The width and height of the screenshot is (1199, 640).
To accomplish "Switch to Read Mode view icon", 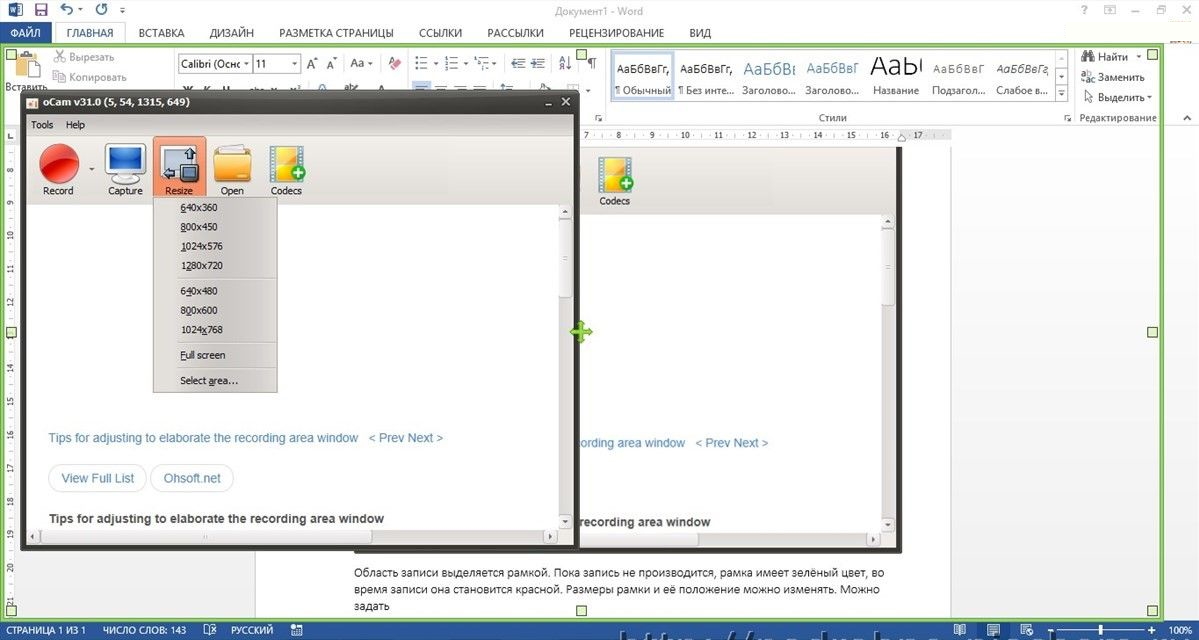I will click(x=960, y=630).
